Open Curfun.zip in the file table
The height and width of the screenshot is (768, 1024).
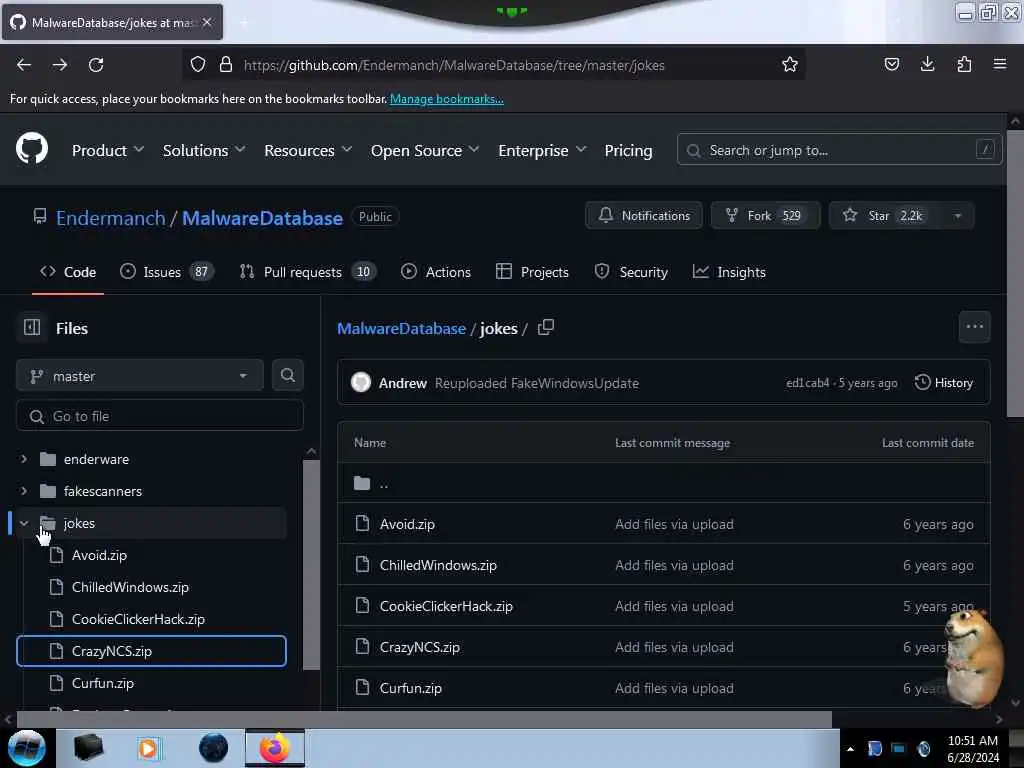[x=411, y=688]
